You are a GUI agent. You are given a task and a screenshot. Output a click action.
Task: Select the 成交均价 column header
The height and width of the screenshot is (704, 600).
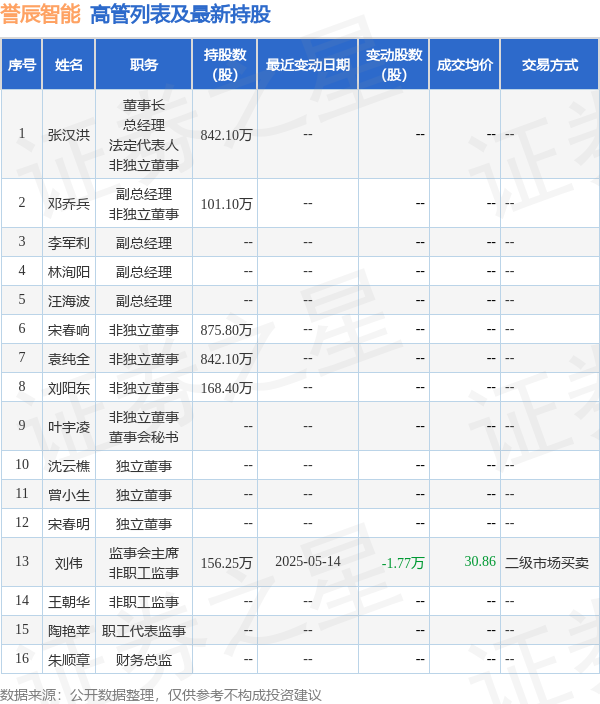tap(465, 65)
